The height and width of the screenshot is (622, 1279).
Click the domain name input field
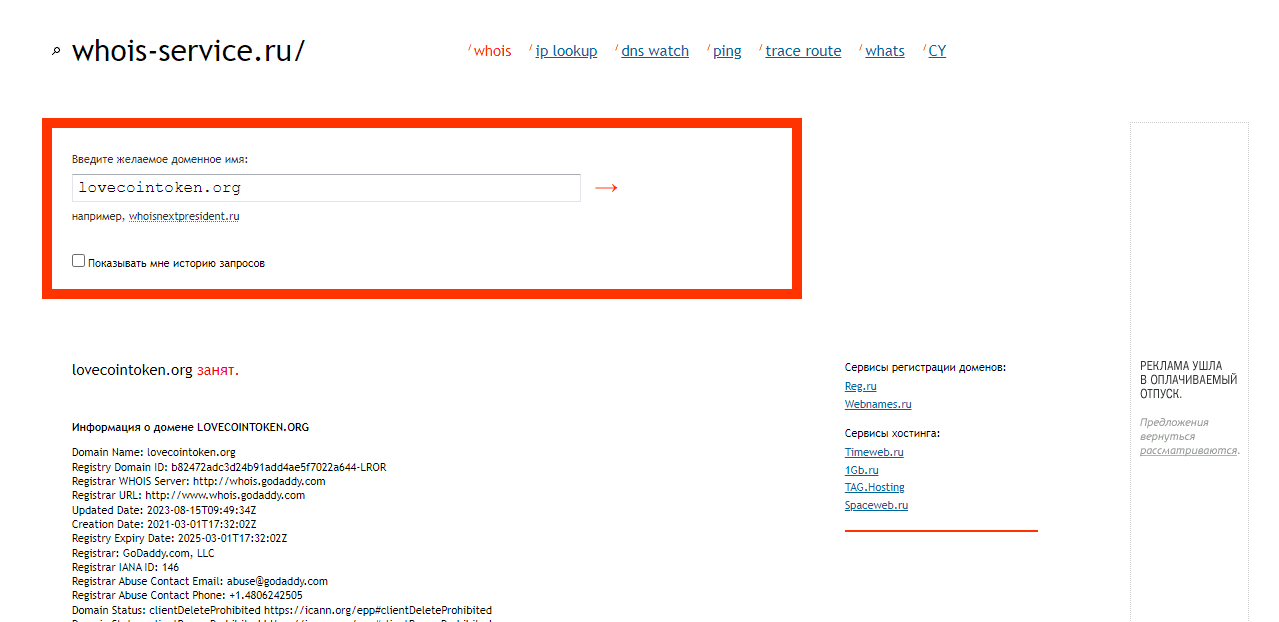click(x=326, y=188)
